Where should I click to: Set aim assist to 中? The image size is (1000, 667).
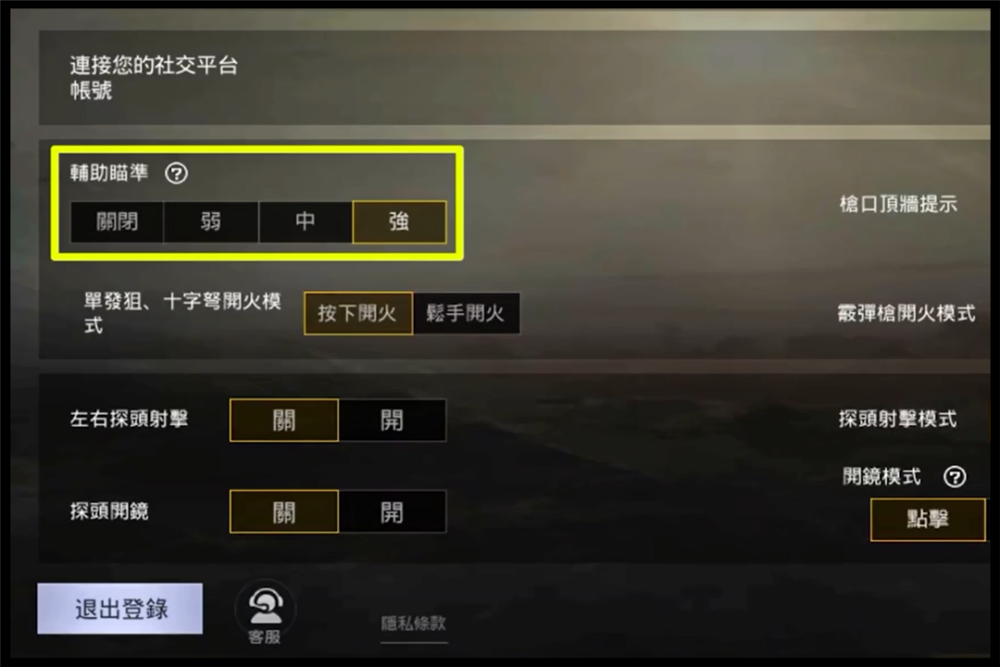(x=305, y=222)
